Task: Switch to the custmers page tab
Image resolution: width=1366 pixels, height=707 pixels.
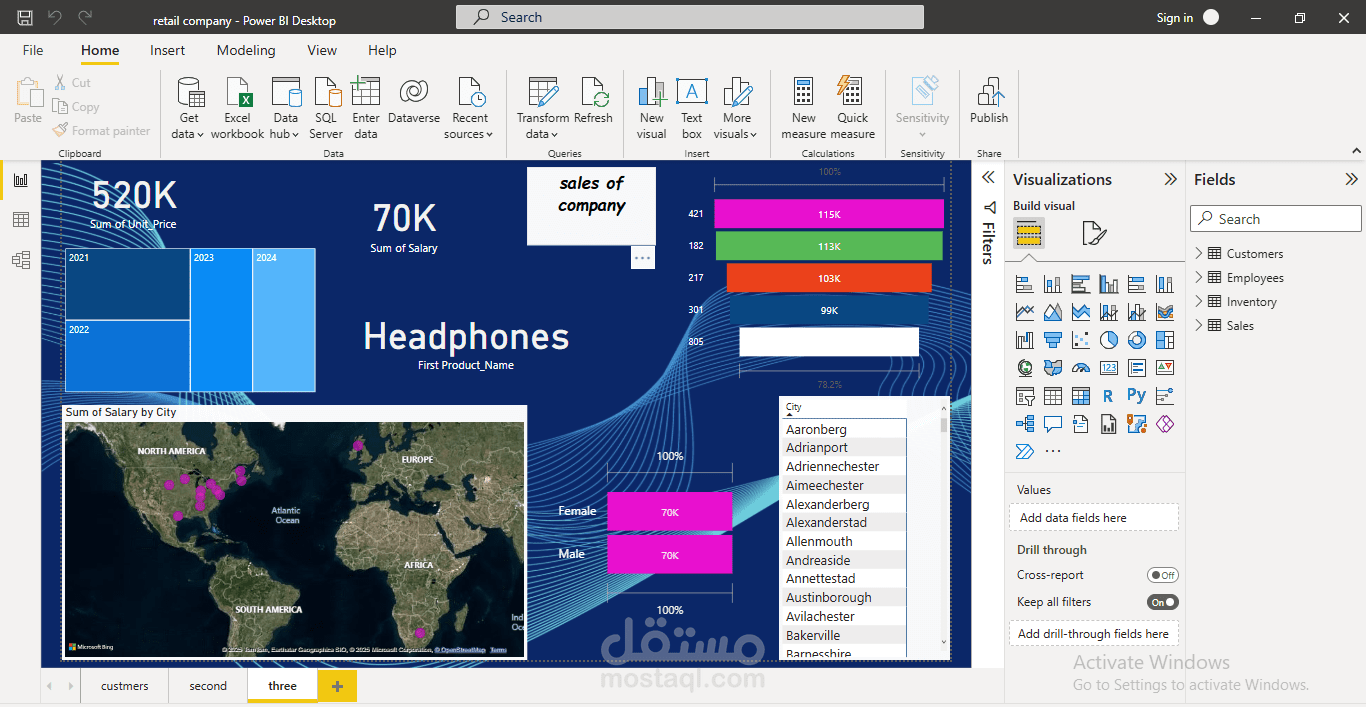Action: pos(125,686)
